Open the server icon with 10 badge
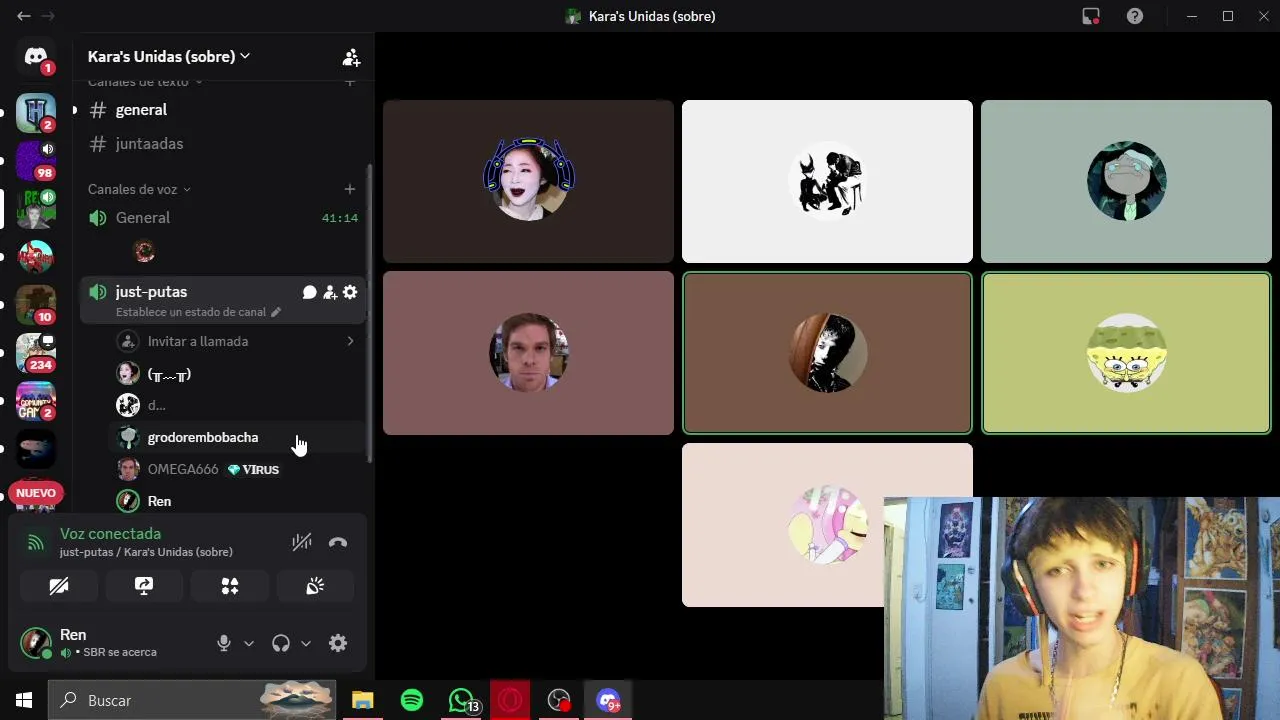The height and width of the screenshot is (720, 1280). pos(36,304)
